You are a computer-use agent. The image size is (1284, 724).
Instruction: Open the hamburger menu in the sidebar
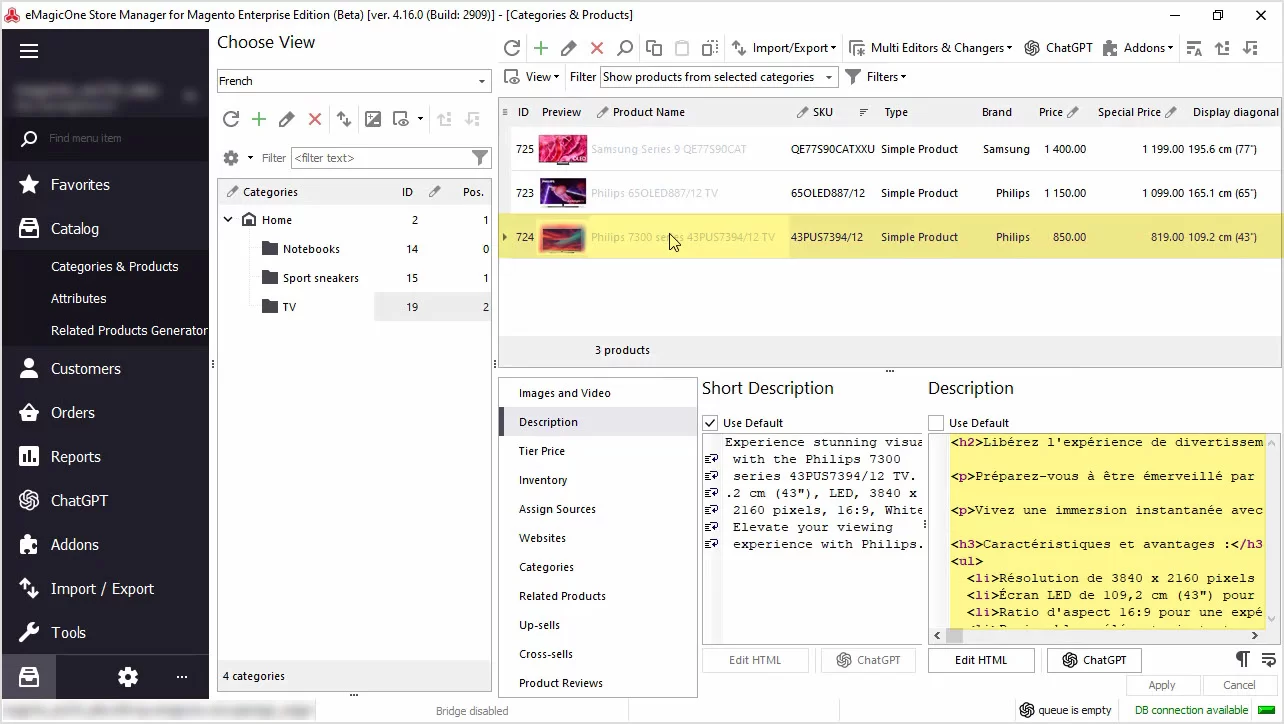(29, 51)
